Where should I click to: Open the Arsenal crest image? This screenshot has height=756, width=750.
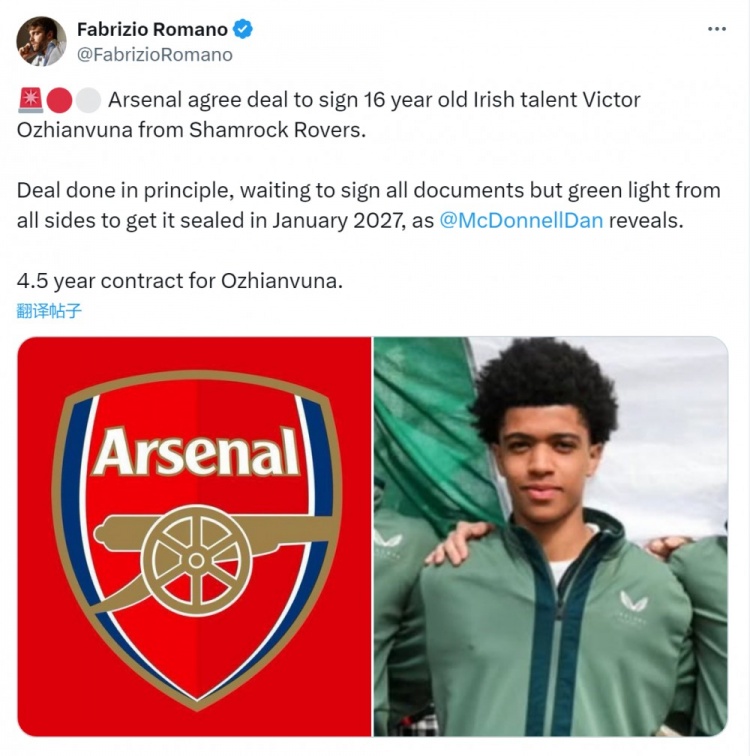(x=195, y=536)
